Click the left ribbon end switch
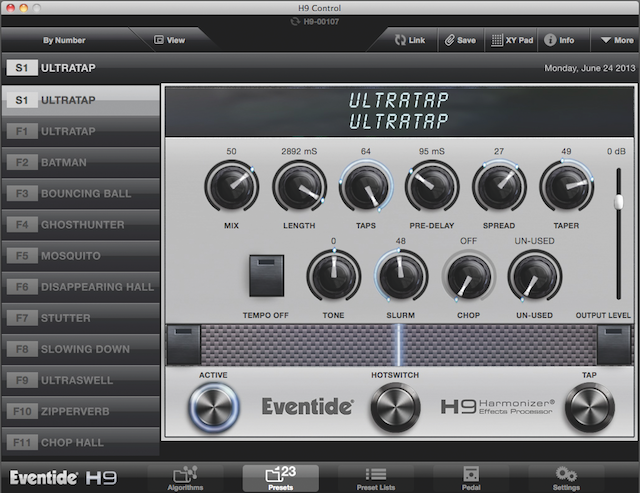 (184, 345)
